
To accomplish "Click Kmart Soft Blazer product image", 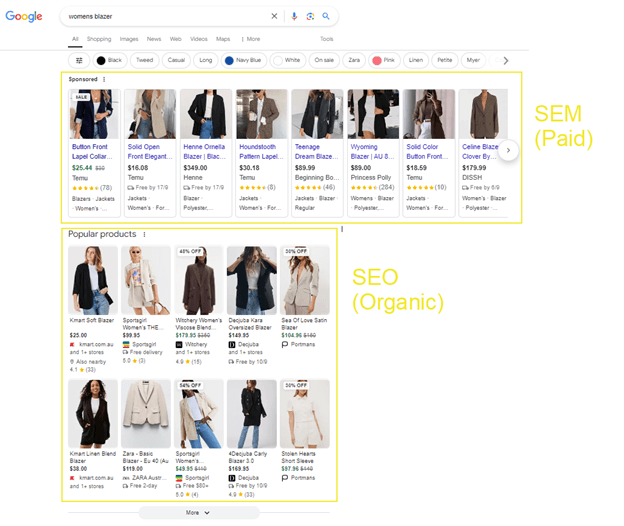I will click(93, 281).
